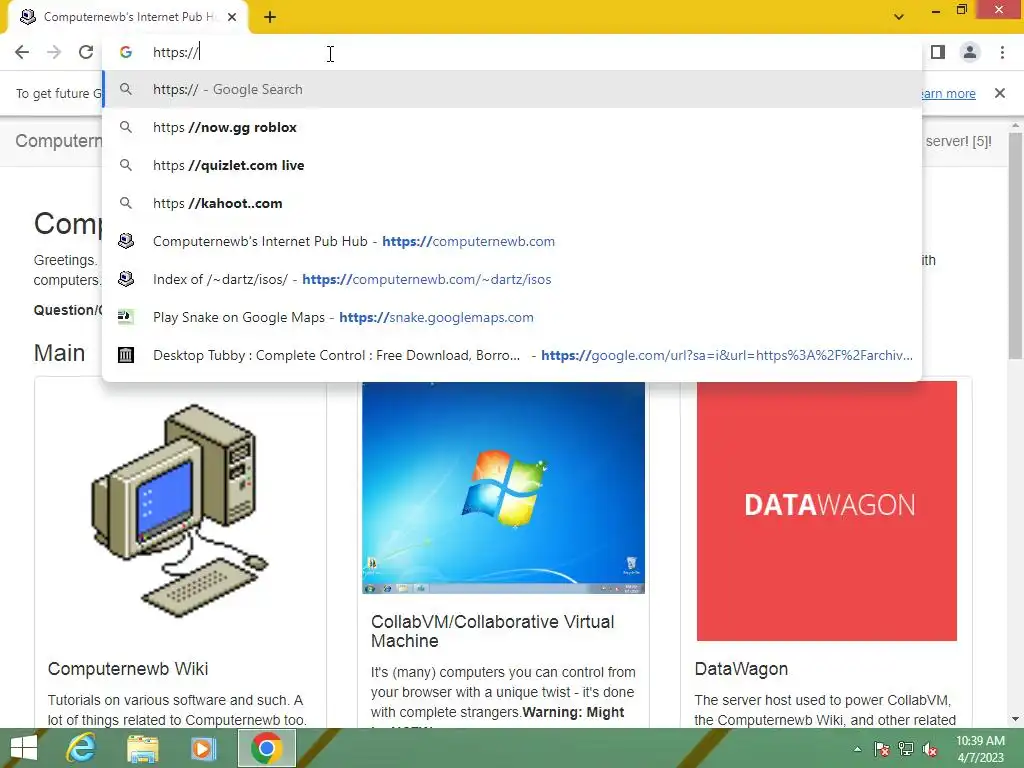Click the Internet Archive icon beside Desktop Tubby

click(126, 355)
